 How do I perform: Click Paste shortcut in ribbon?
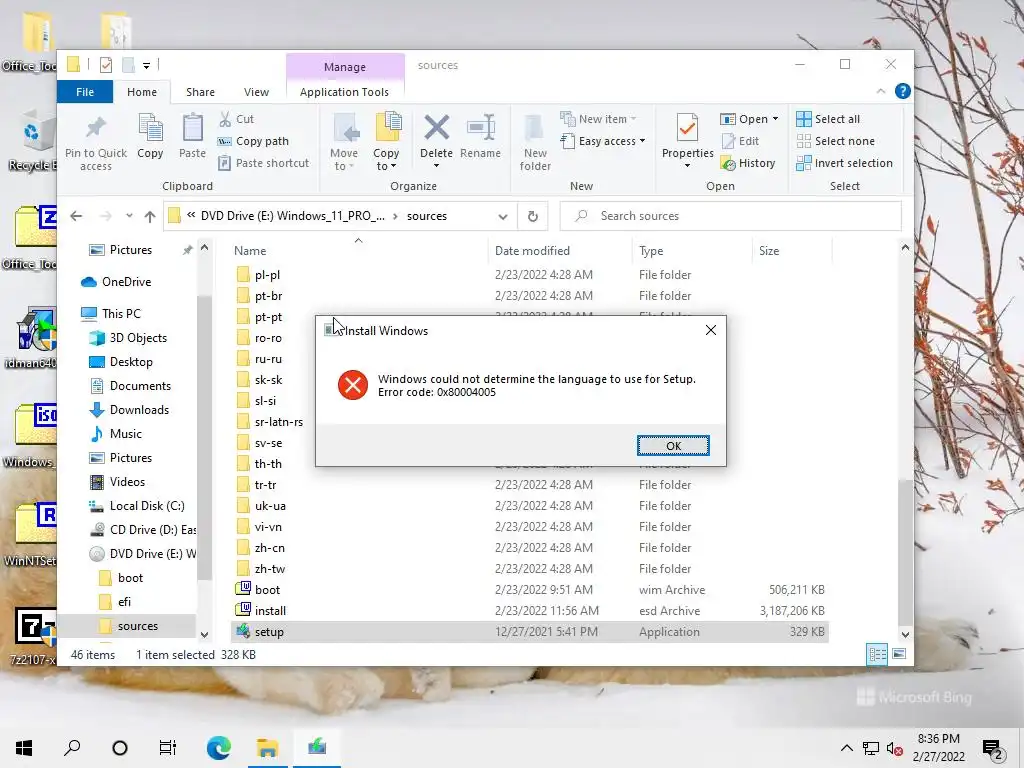click(x=264, y=163)
